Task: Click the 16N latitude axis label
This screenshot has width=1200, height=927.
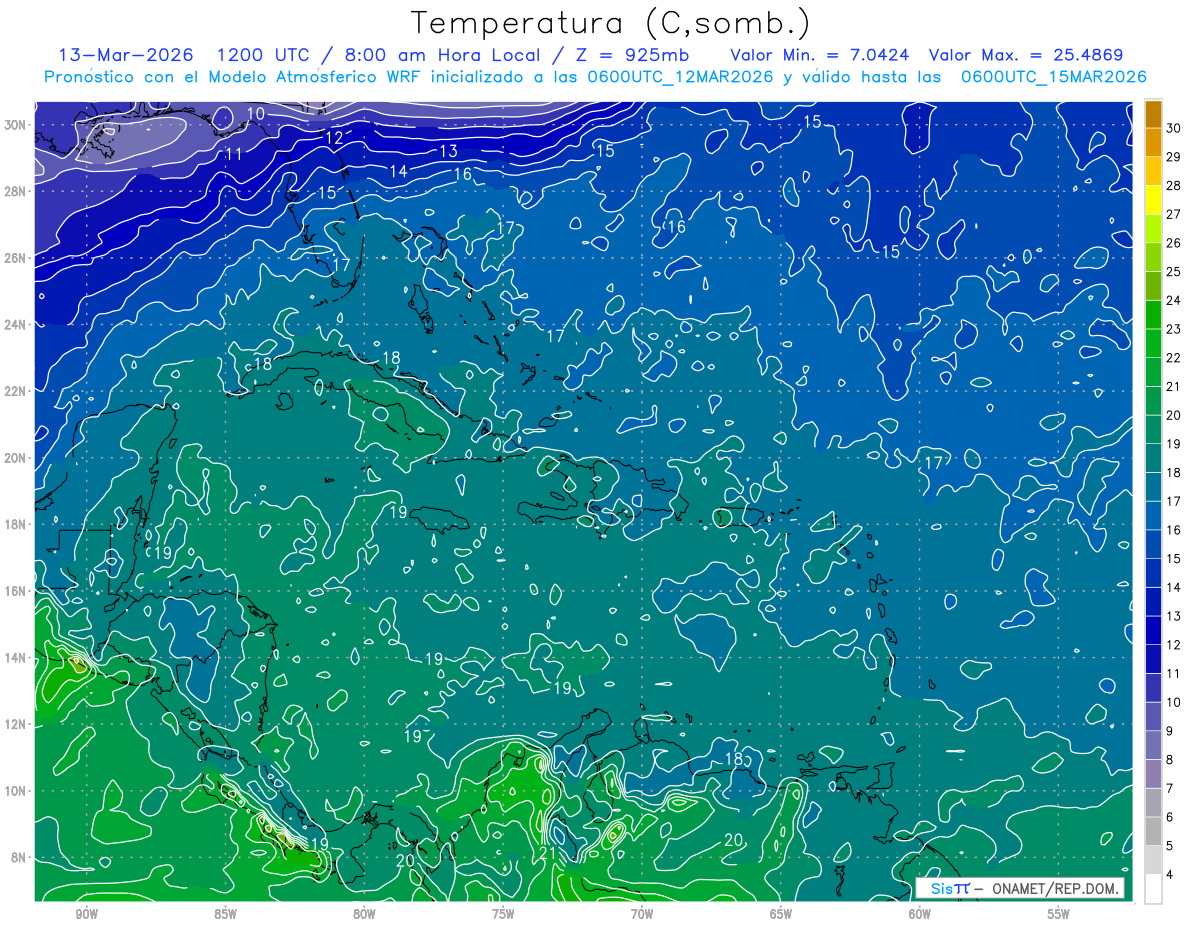Action: pyautogui.click(x=17, y=591)
